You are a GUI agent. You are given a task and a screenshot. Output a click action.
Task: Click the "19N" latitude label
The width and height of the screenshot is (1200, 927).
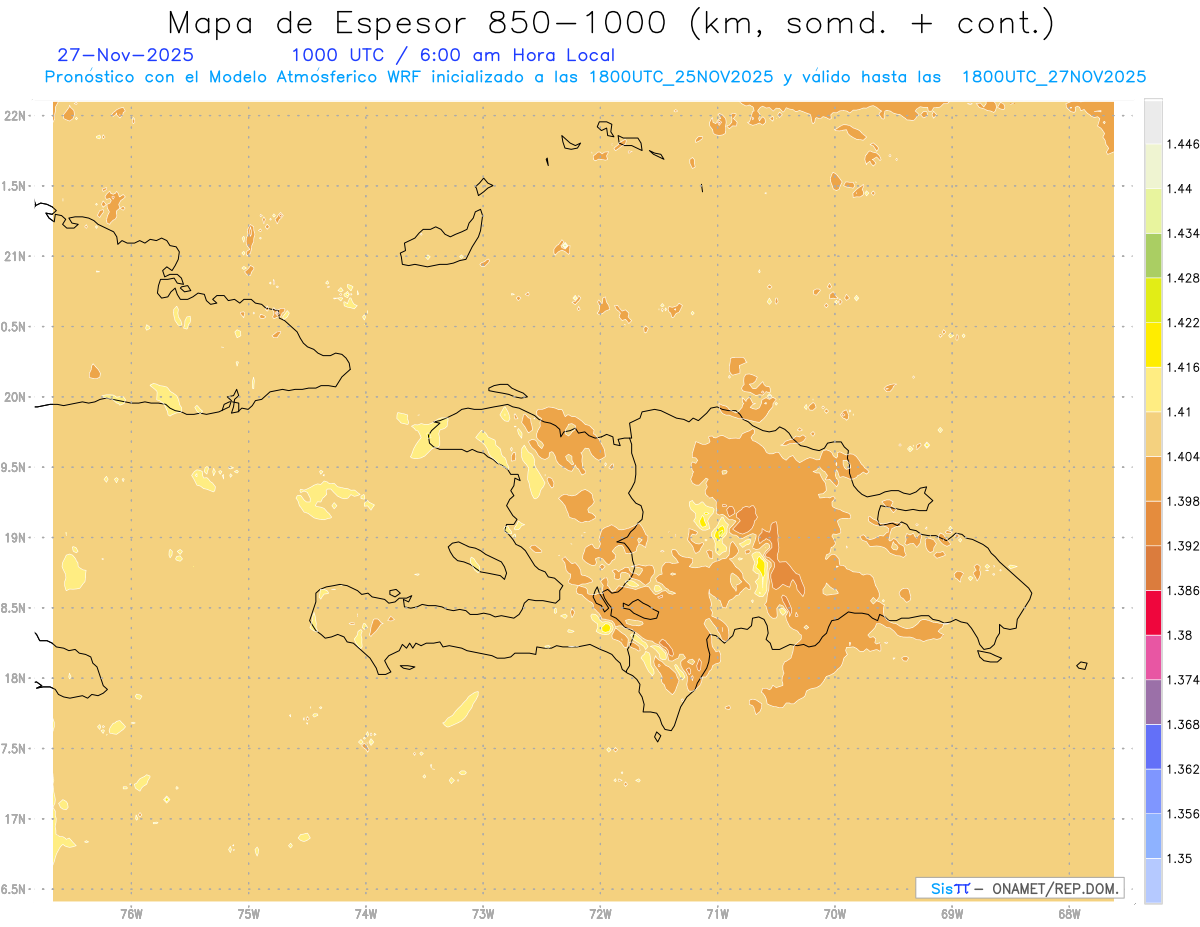tap(15, 537)
